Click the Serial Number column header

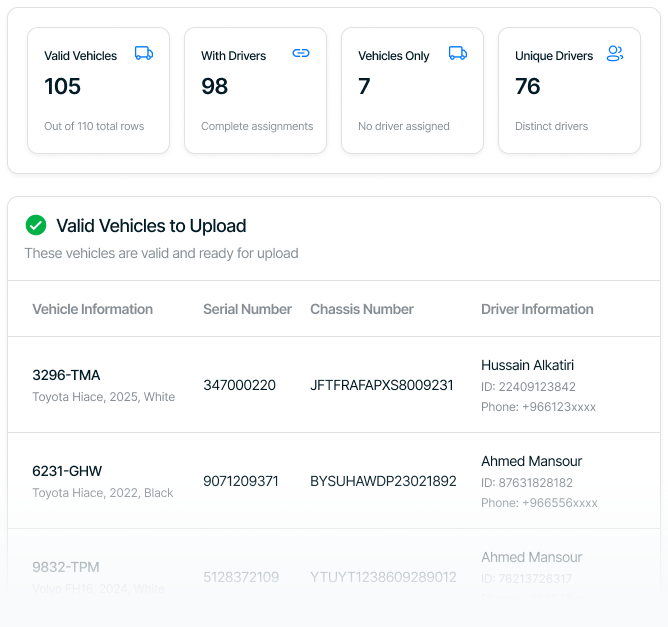[x=247, y=309]
